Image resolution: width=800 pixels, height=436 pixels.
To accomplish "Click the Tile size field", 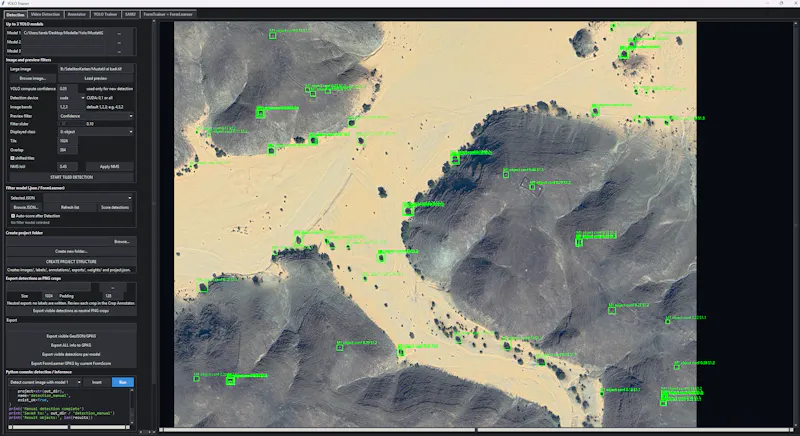I will click(x=67, y=141).
